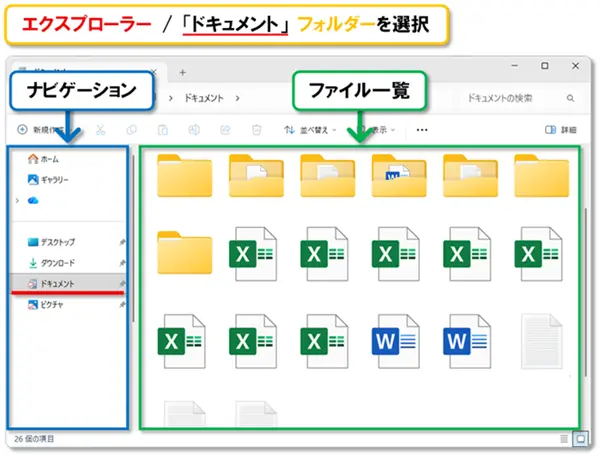Click the navigation pane scrollbar

pos(133,238)
